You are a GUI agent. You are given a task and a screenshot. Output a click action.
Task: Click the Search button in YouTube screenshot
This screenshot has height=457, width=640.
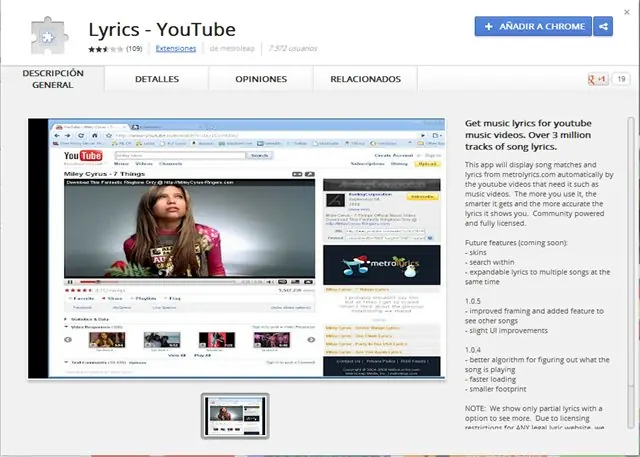click(x=260, y=155)
